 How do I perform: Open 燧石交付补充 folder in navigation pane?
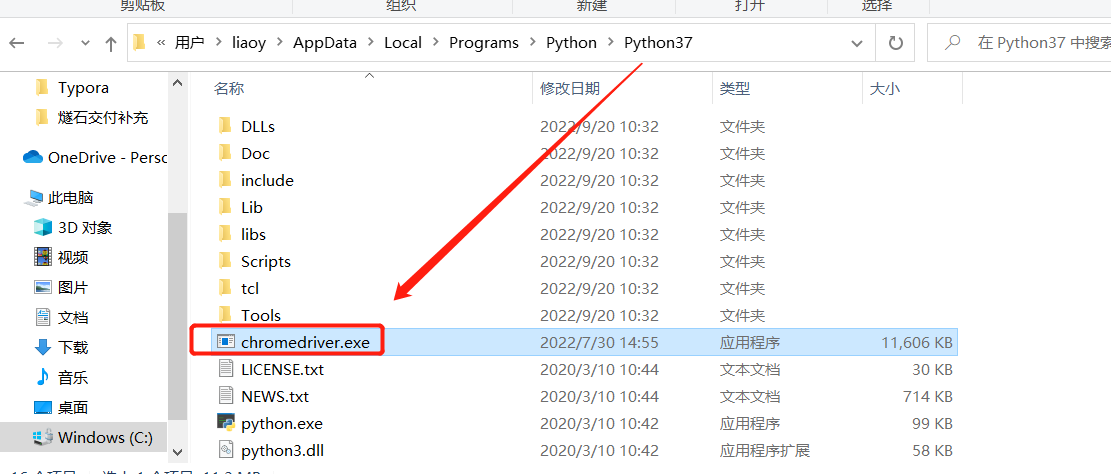pos(103,118)
